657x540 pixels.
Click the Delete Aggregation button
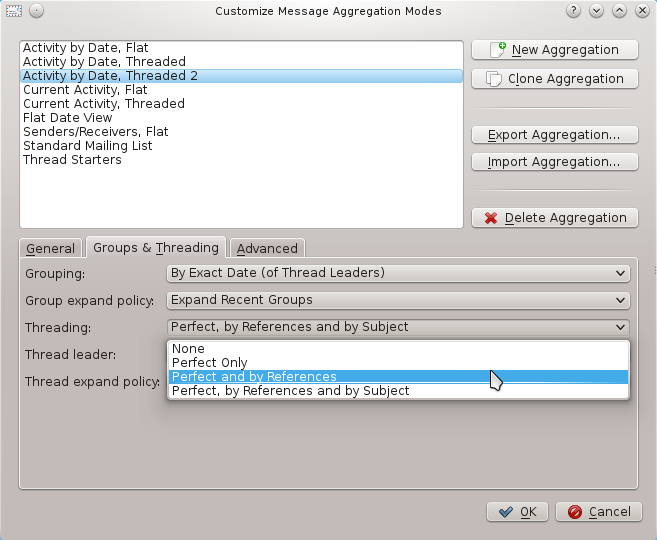(555, 218)
